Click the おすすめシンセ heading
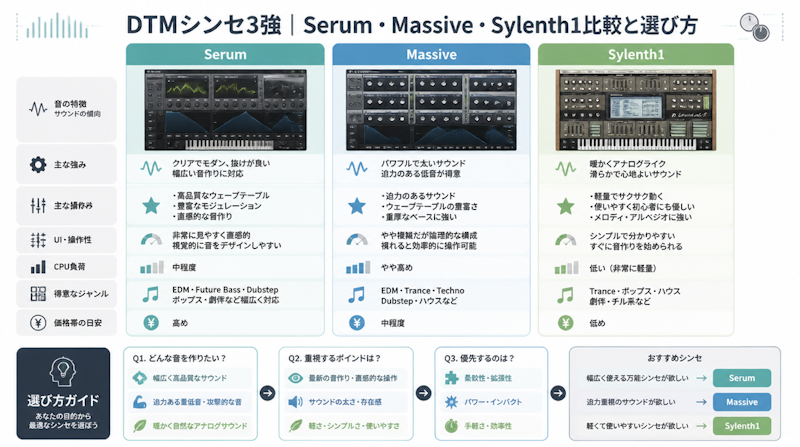 (674, 358)
